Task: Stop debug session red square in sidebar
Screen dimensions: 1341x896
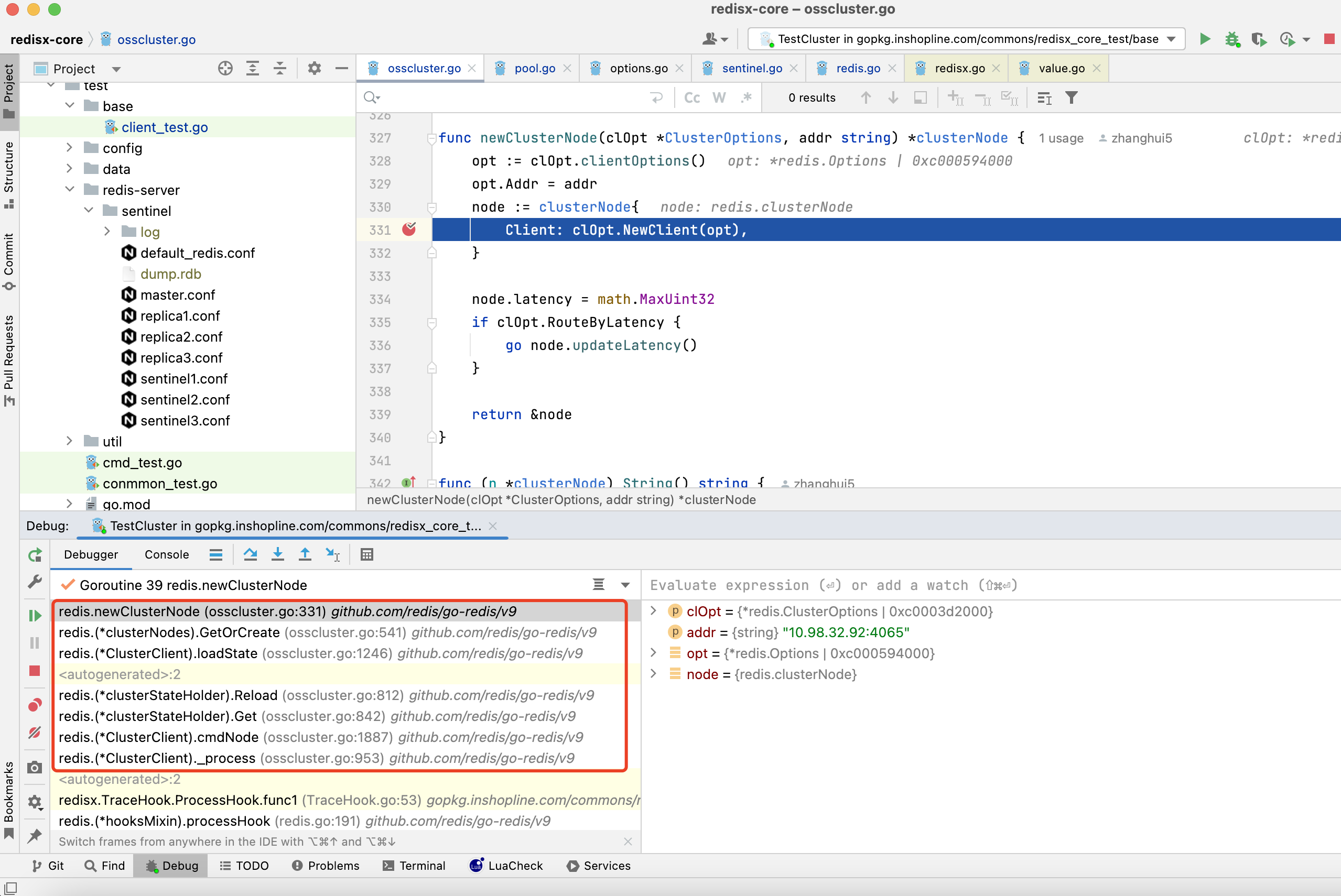Action: click(x=35, y=670)
